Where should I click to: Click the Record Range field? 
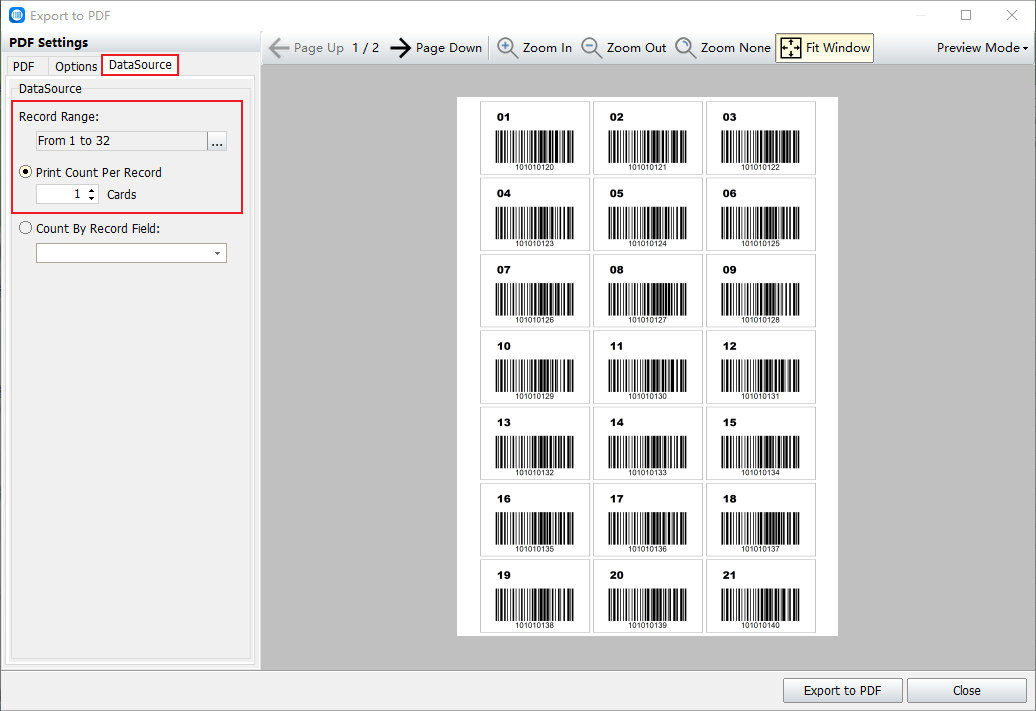pyautogui.click(x=122, y=141)
